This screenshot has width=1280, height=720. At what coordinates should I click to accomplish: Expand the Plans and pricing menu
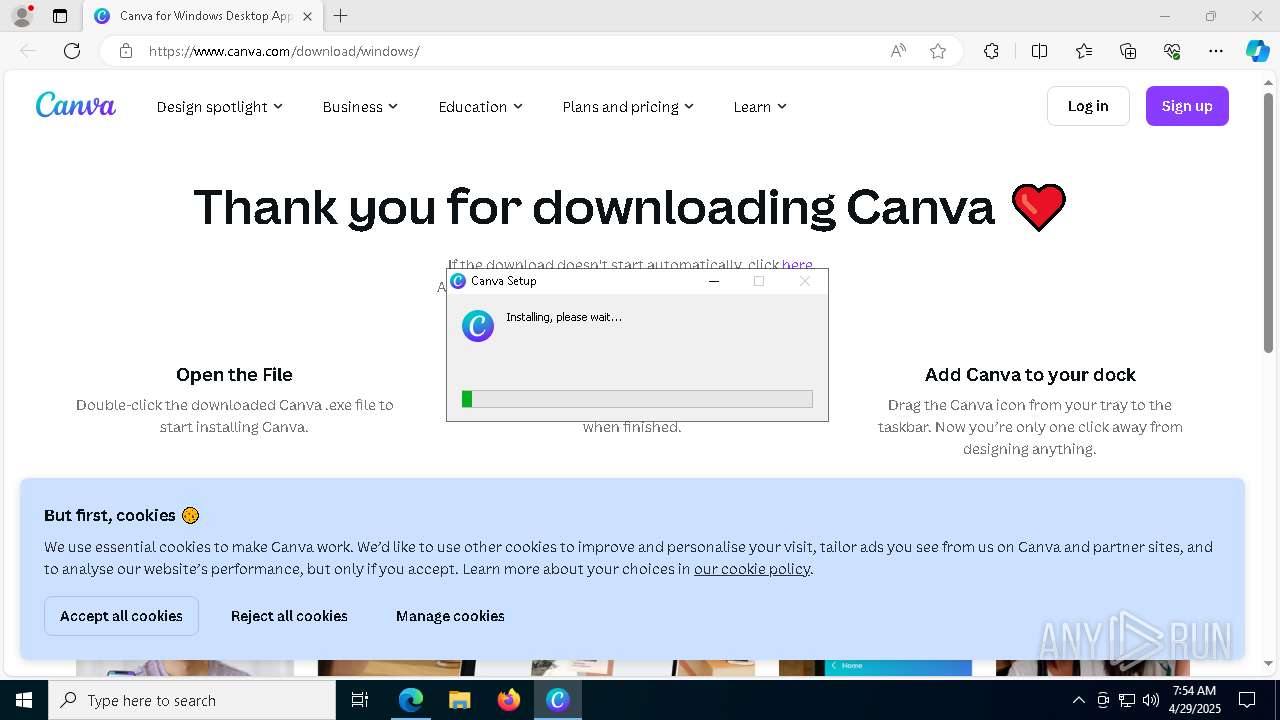[x=628, y=107]
